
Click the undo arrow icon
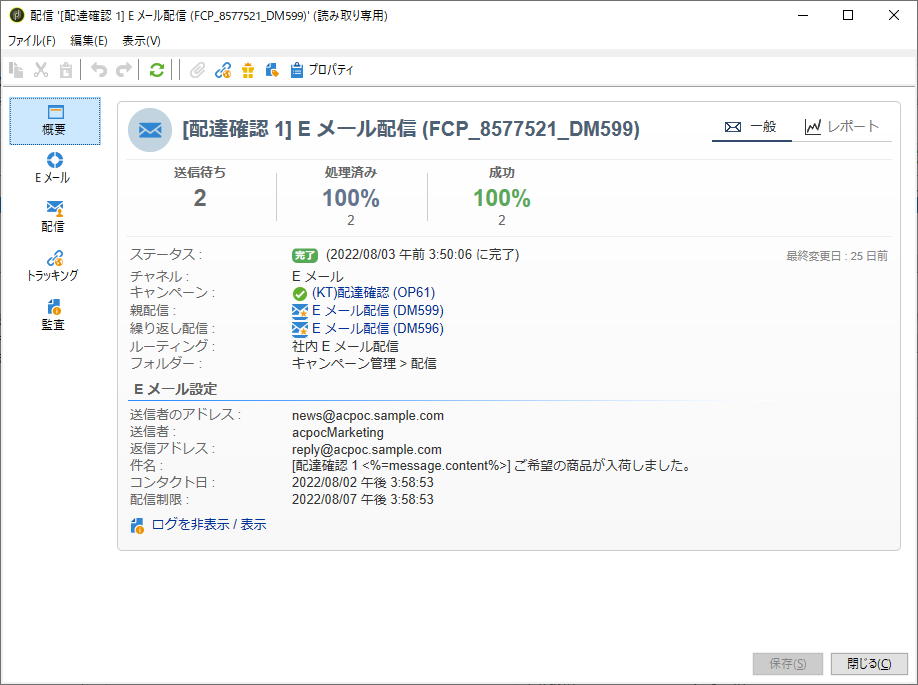tap(99, 70)
